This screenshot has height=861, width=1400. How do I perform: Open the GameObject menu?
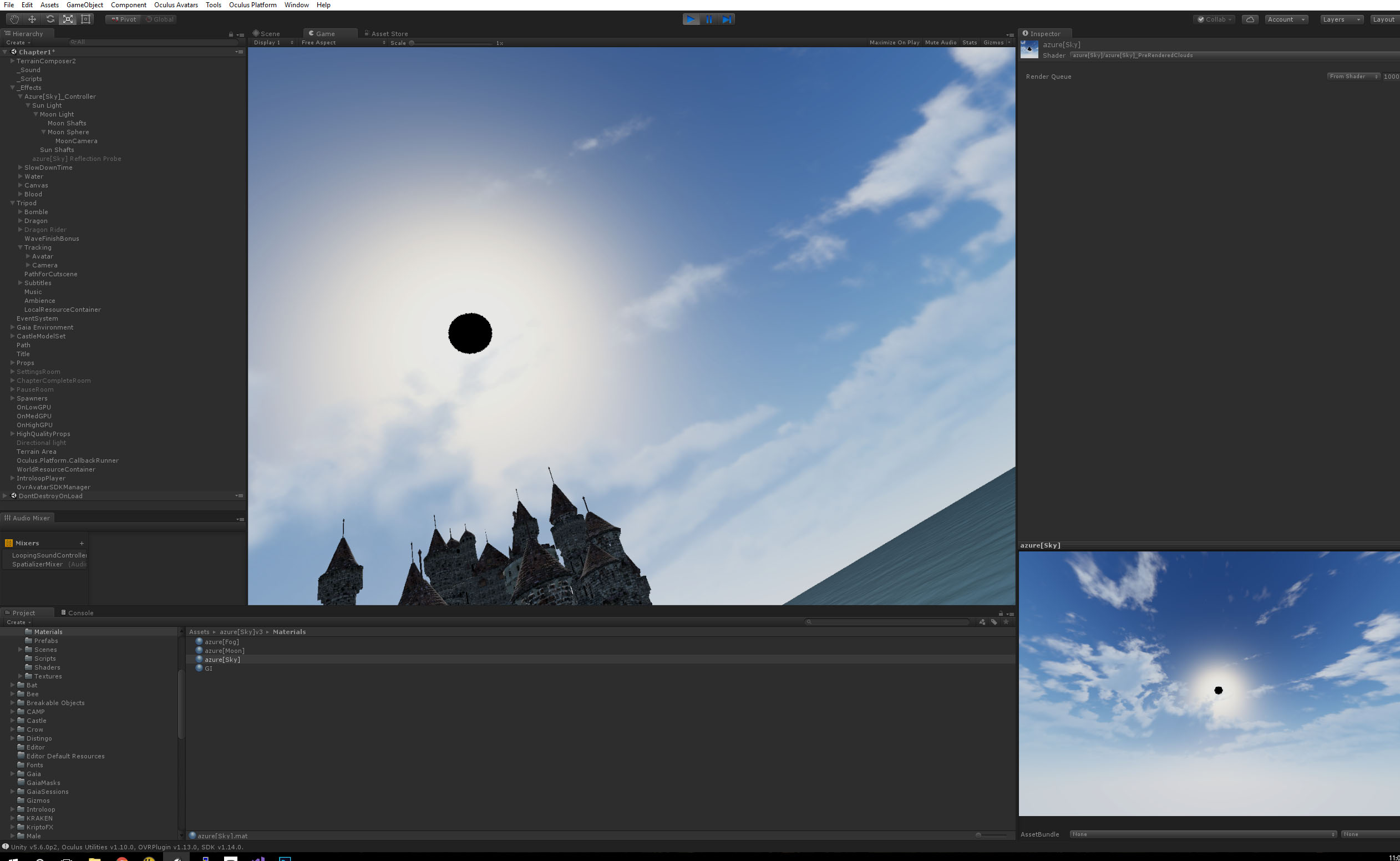coord(84,4)
